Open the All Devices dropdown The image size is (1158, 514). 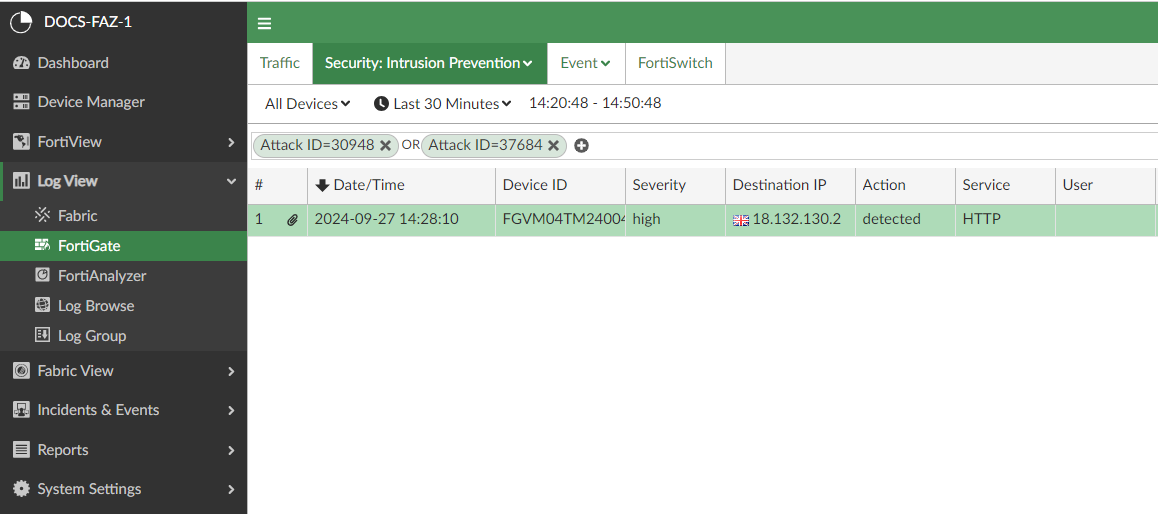pos(307,103)
